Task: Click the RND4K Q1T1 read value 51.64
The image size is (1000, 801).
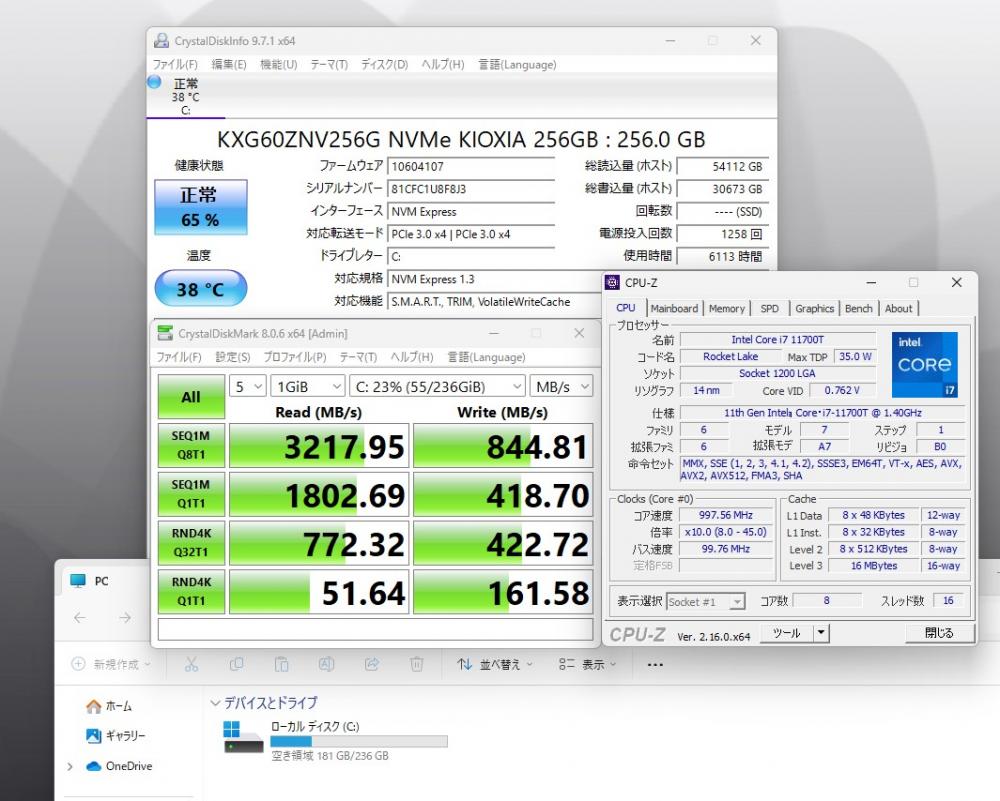Action: click(319, 592)
